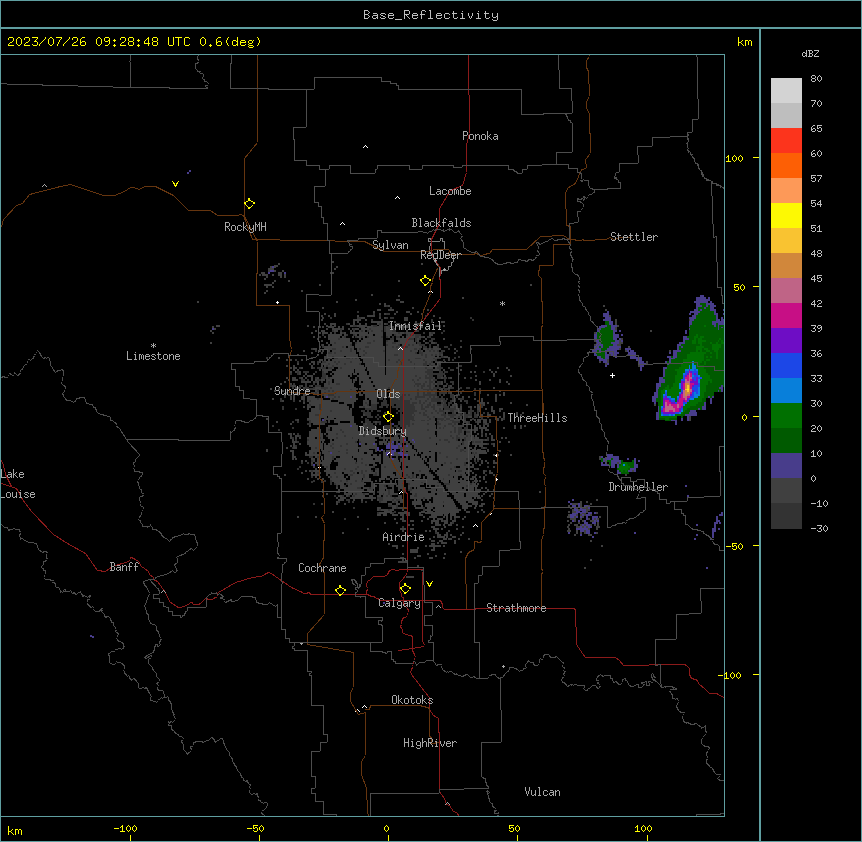Click the yellow diamond marker above RockyMH

pyautogui.click(x=249, y=204)
